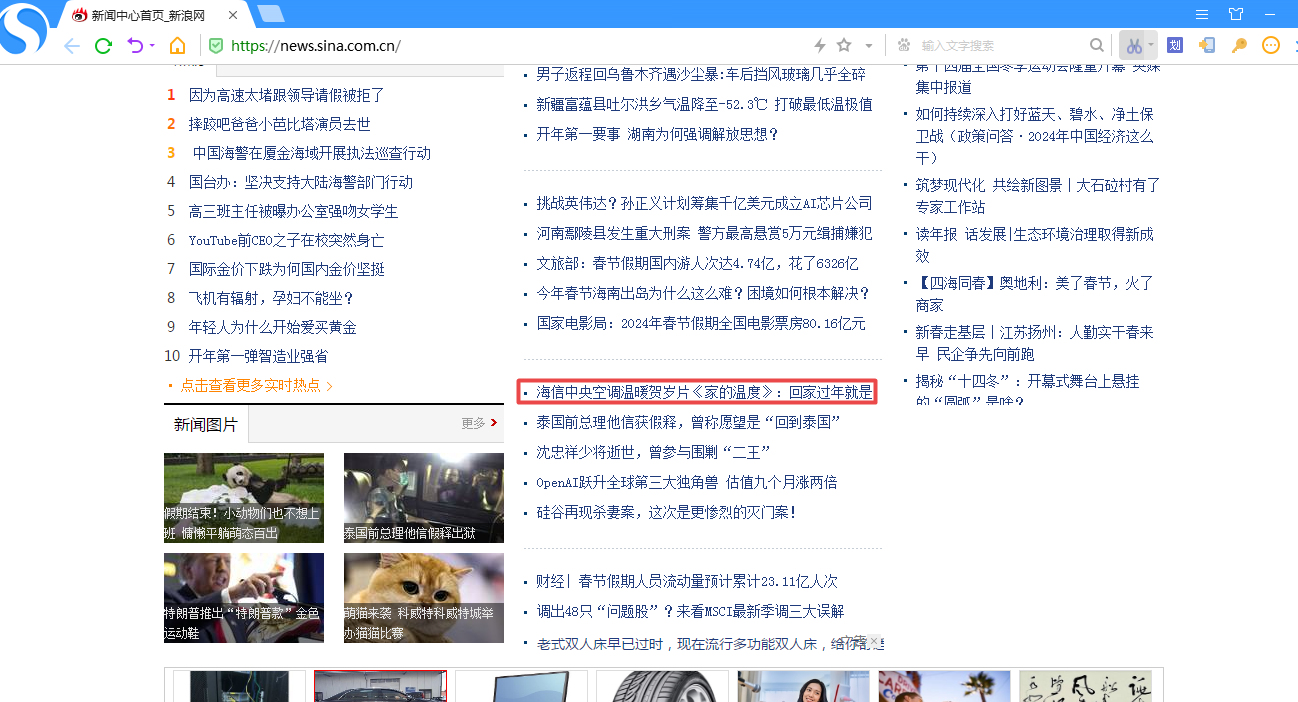Bookmark the page with the star icon
The width and height of the screenshot is (1298, 702).
[x=844, y=46]
